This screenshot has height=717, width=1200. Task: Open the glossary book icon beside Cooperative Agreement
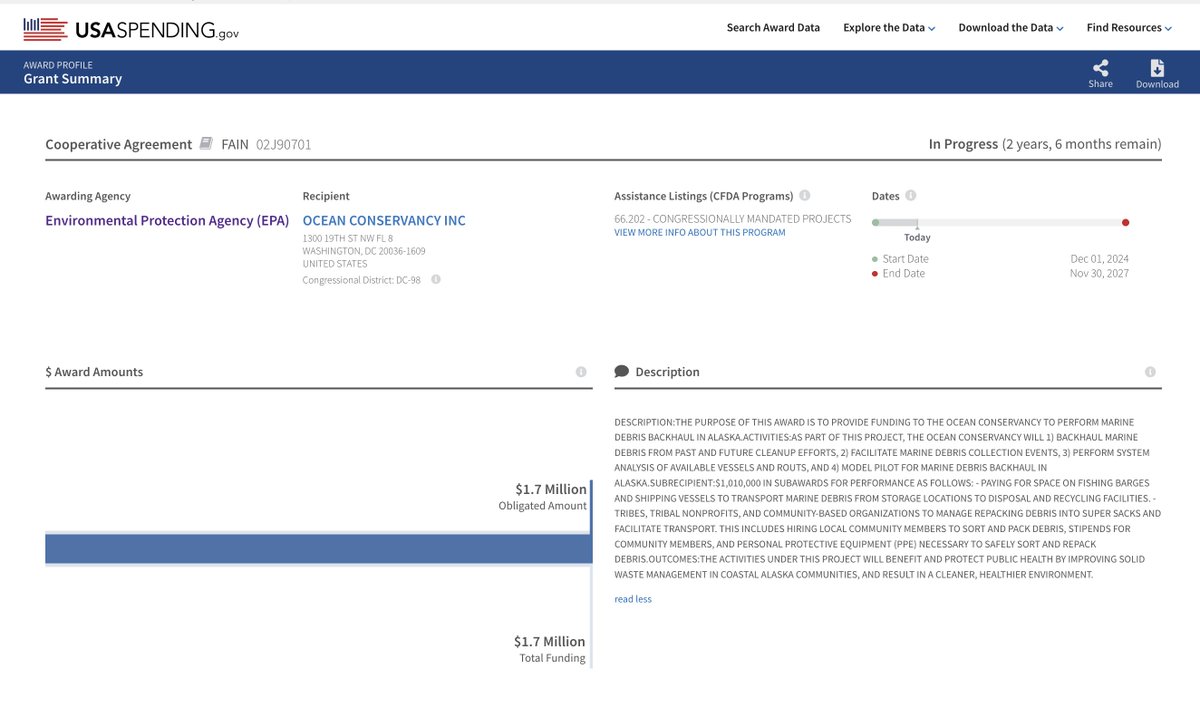point(206,144)
